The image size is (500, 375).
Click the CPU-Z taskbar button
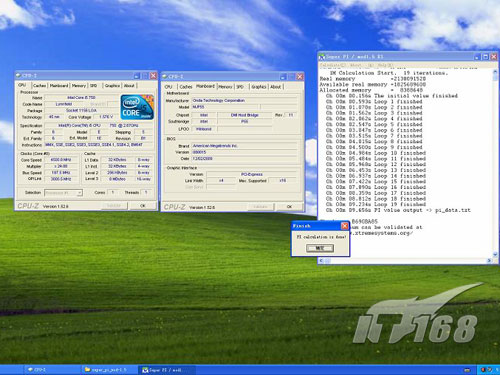point(51,370)
